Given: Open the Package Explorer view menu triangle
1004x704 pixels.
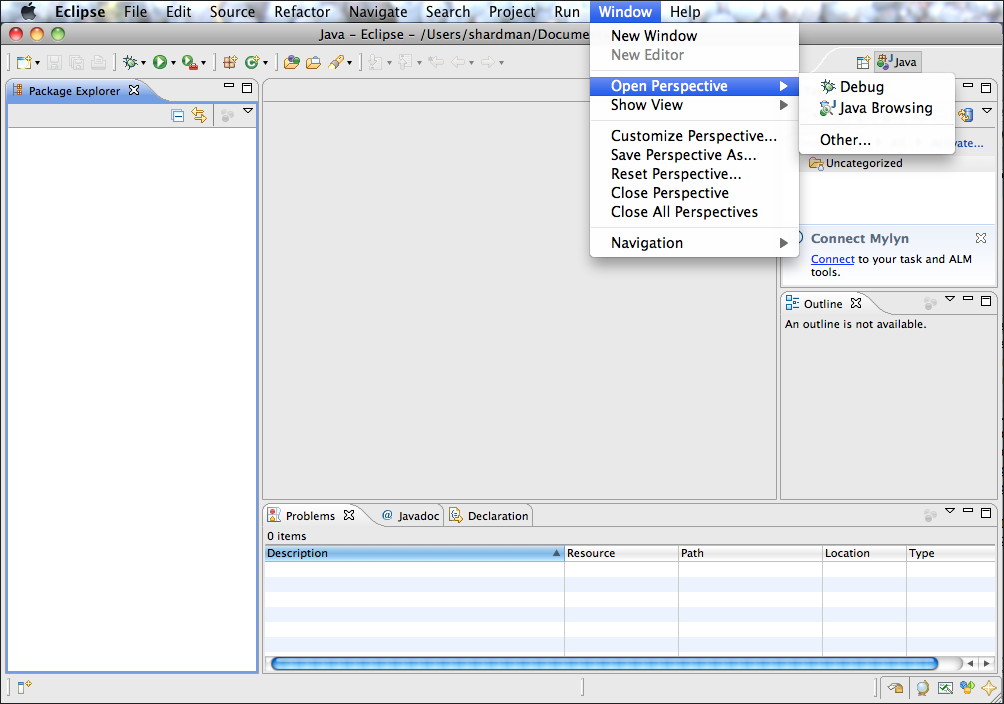Looking at the screenshot, I should [248, 111].
